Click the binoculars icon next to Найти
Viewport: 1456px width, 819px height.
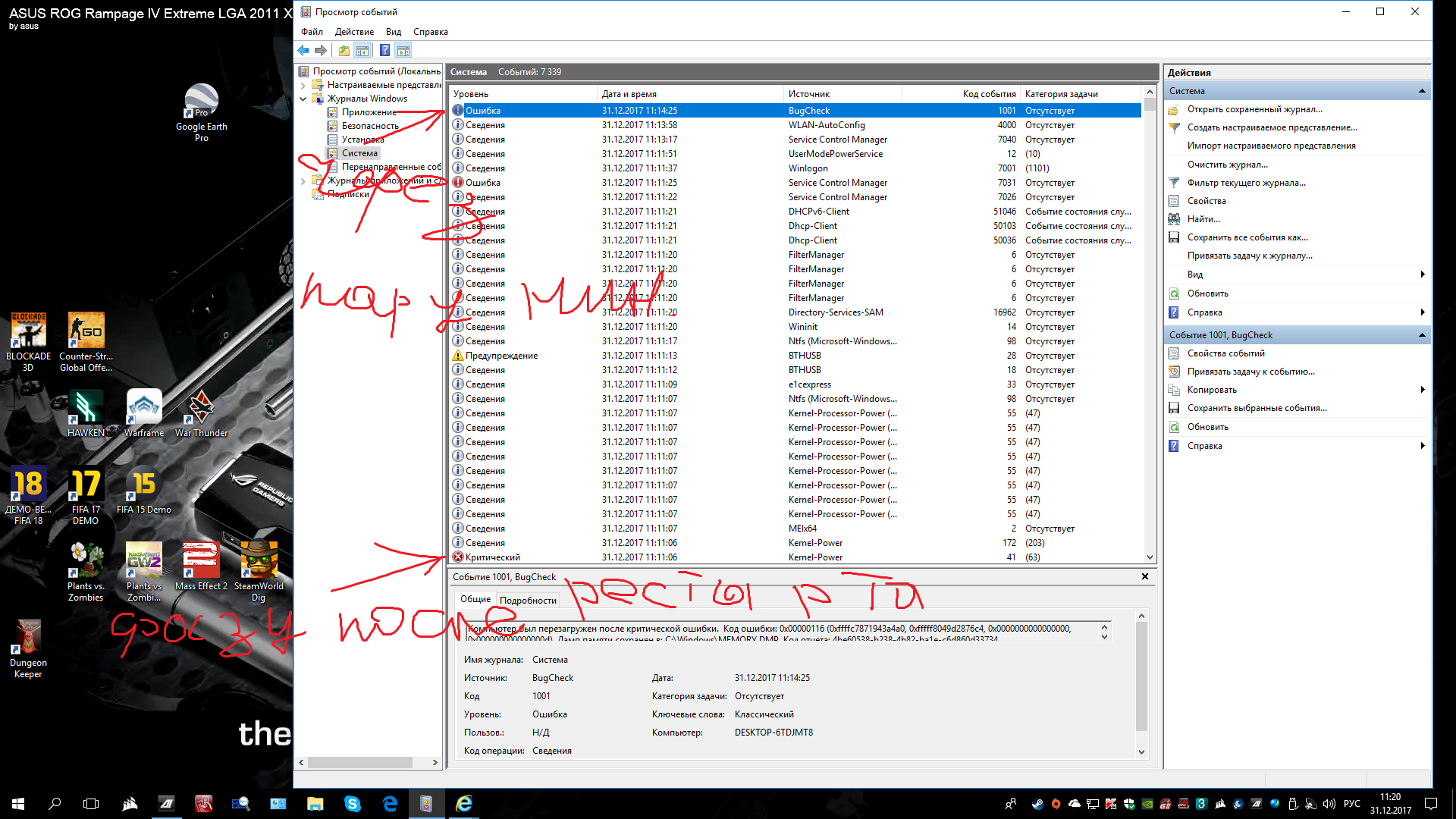[1174, 219]
